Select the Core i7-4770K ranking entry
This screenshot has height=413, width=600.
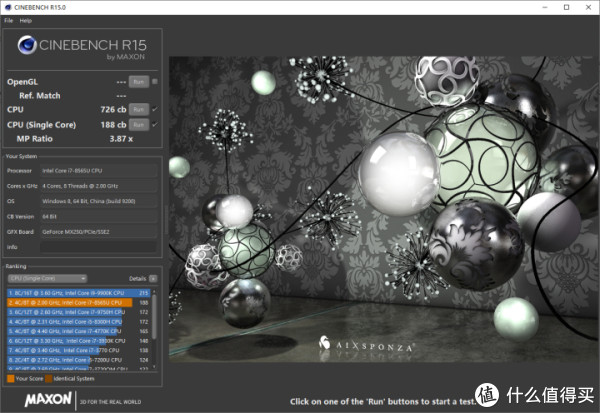(78, 331)
